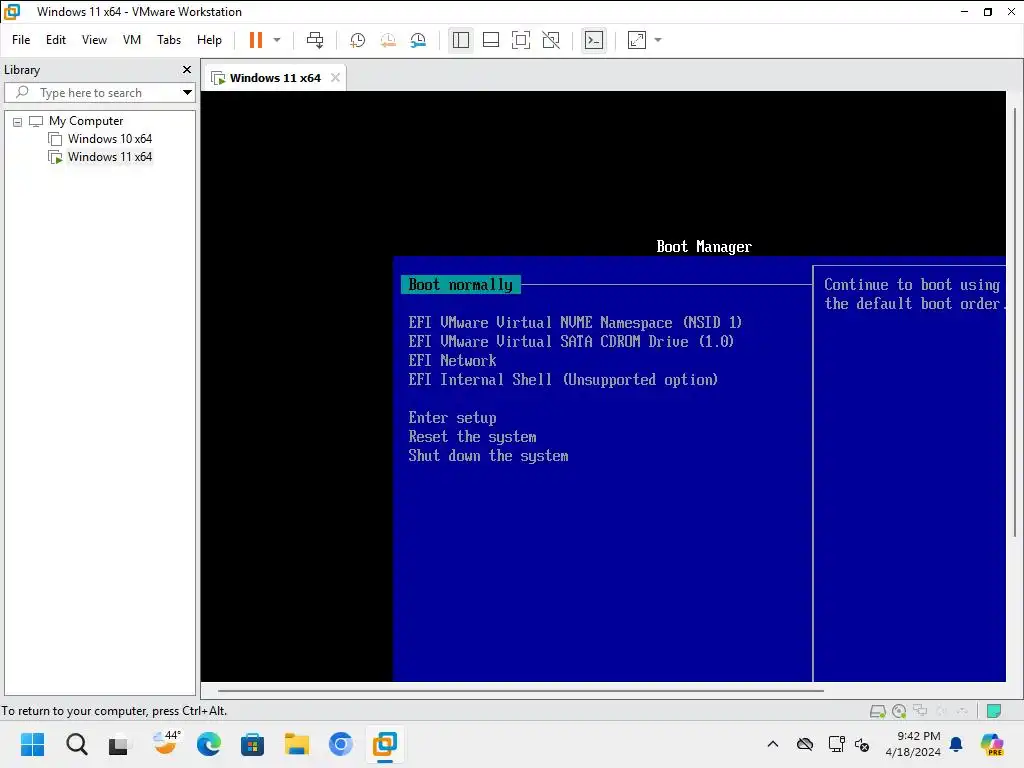
Task: Select Shut down the system option
Action: [x=488, y=456]
